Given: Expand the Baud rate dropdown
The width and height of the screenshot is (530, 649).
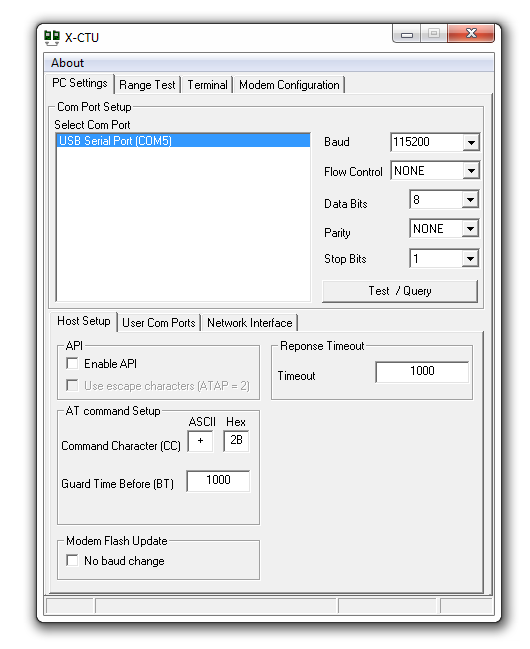Looking at the screenshot, I should pos(471,142).
